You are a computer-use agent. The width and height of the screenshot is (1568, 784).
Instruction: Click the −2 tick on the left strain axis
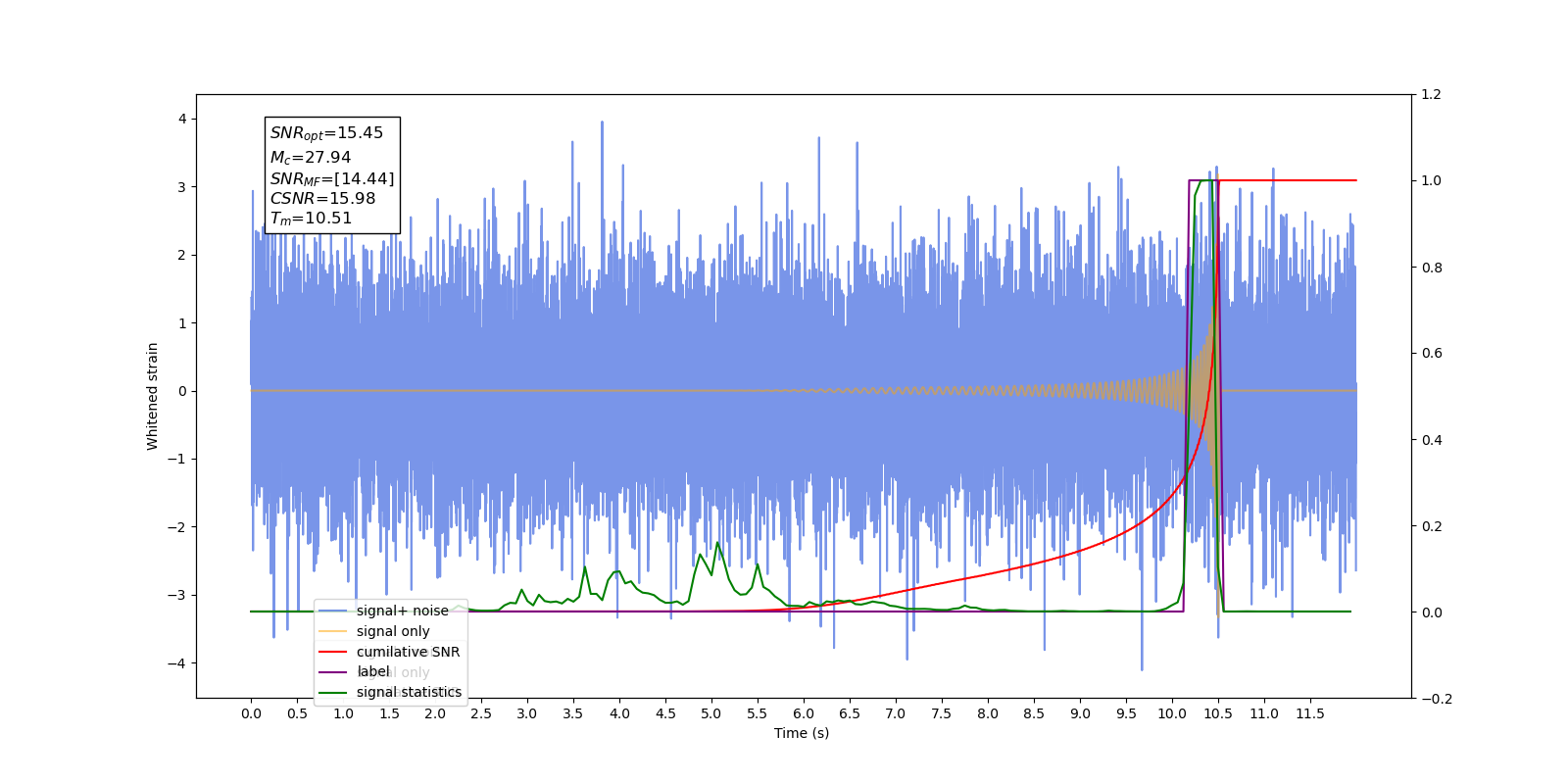coord(178,527)
